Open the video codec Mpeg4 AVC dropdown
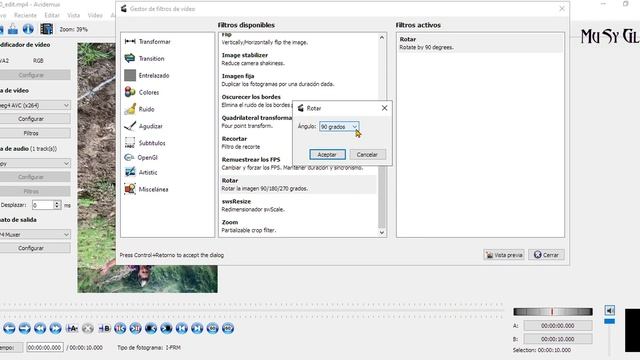Image resolution: width=640 pixels, height=360 pixels. point(35,105)
